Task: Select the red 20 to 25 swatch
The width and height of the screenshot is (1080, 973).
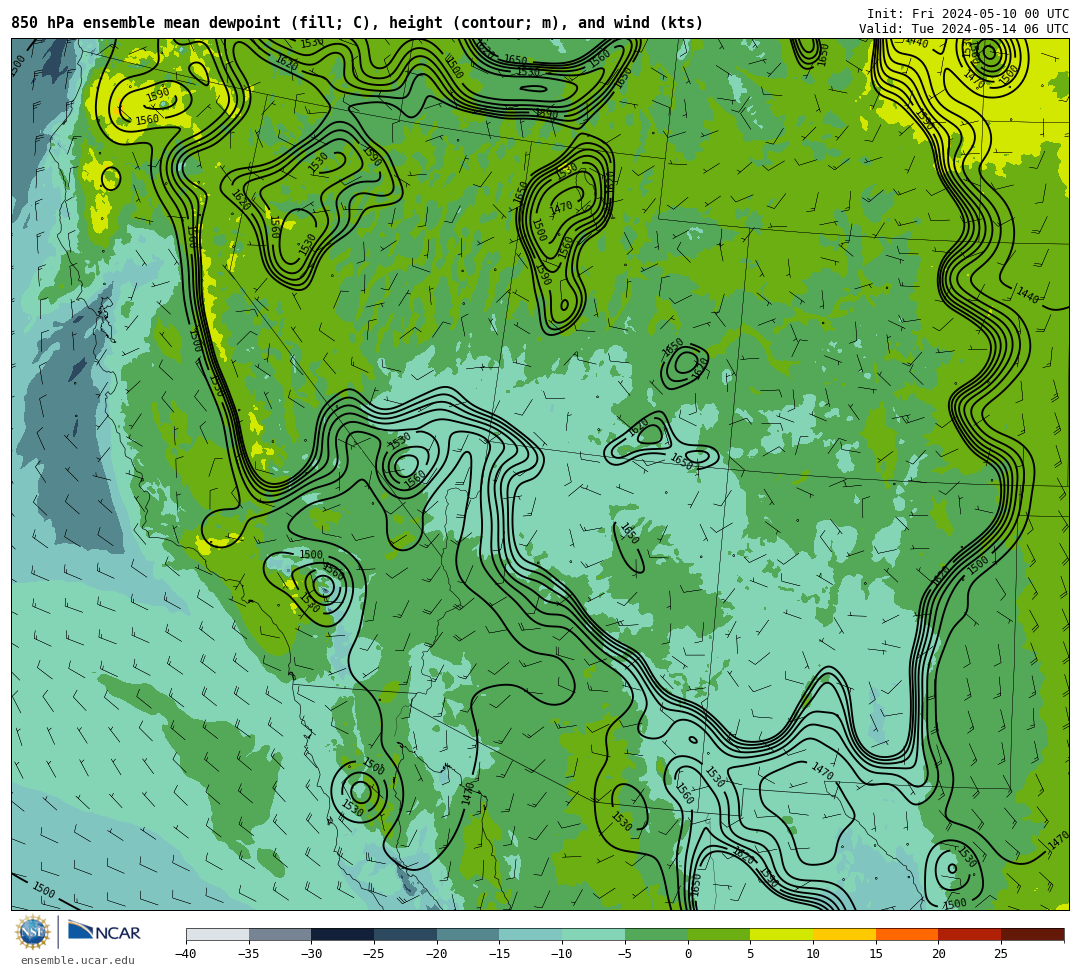Action: 970,934
